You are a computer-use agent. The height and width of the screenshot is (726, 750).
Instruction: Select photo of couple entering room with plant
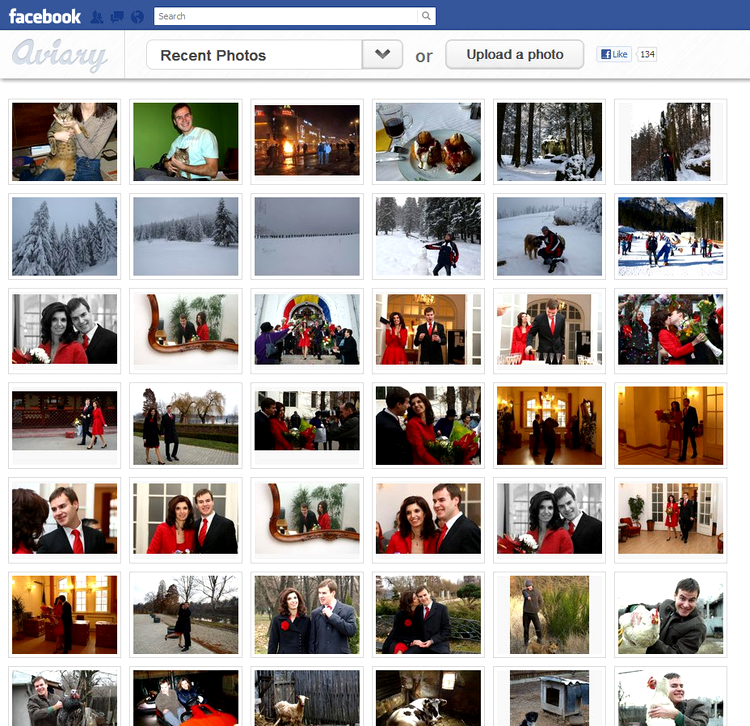pyautogui.click(x=671, y=520)
